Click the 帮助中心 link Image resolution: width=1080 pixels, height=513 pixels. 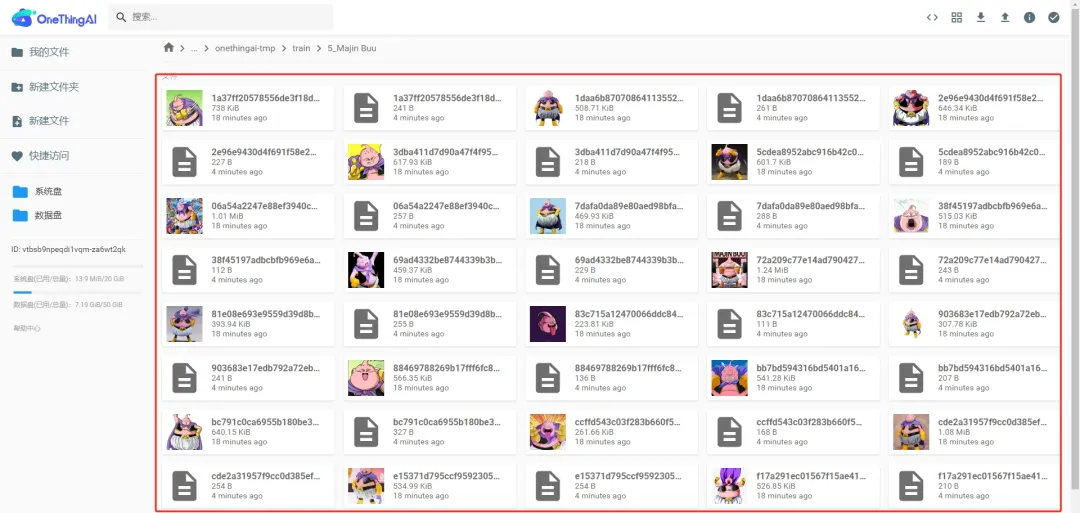tap(27, 328)
